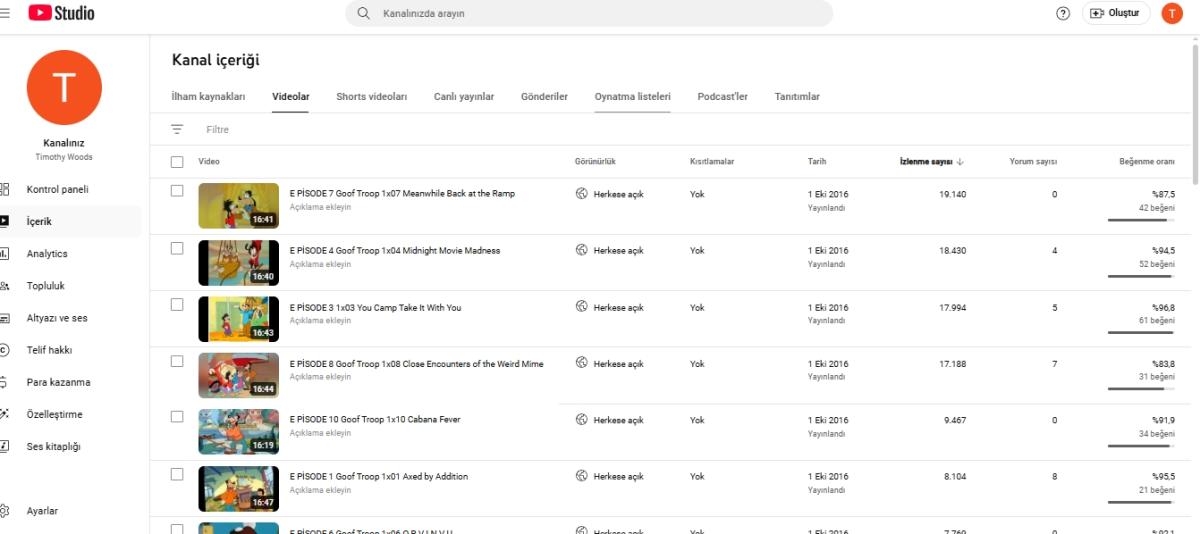This screenshot has width=1200, height=534.
Task: Click the YouTube Studio logo
Action: point(61,13)
